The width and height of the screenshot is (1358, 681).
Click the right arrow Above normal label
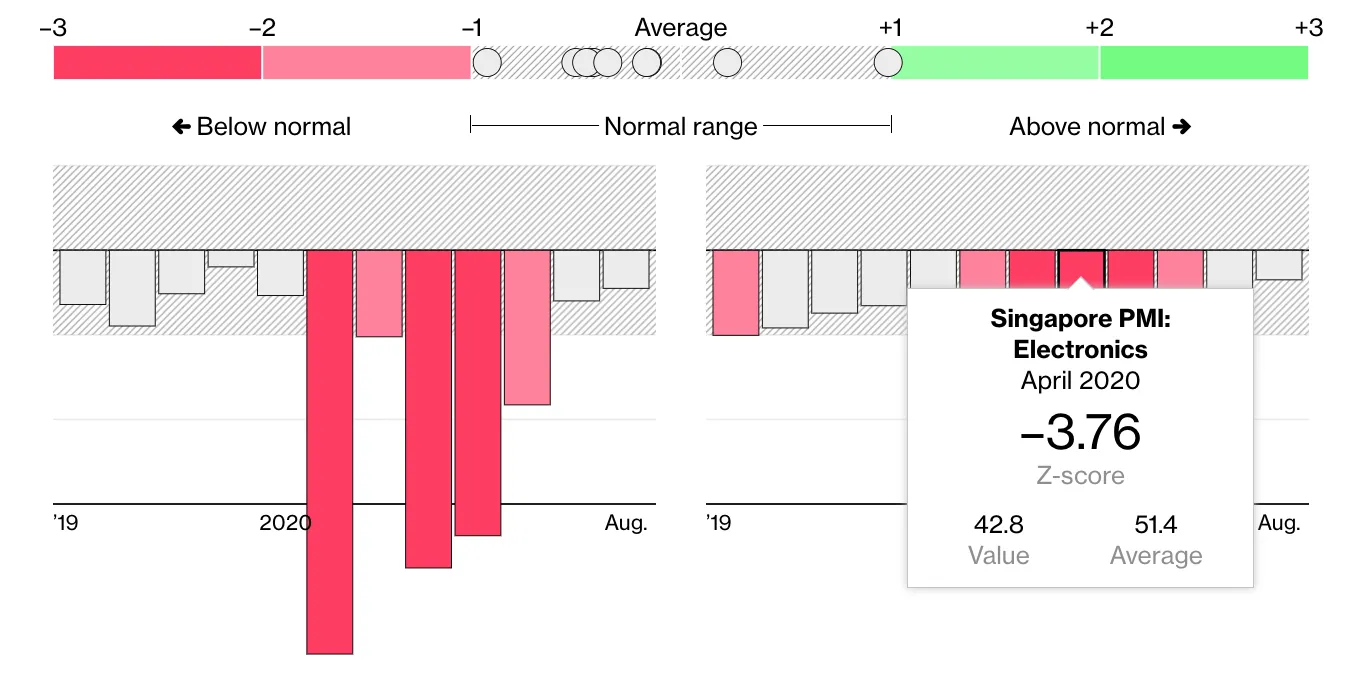click(x=1100, y=127)
